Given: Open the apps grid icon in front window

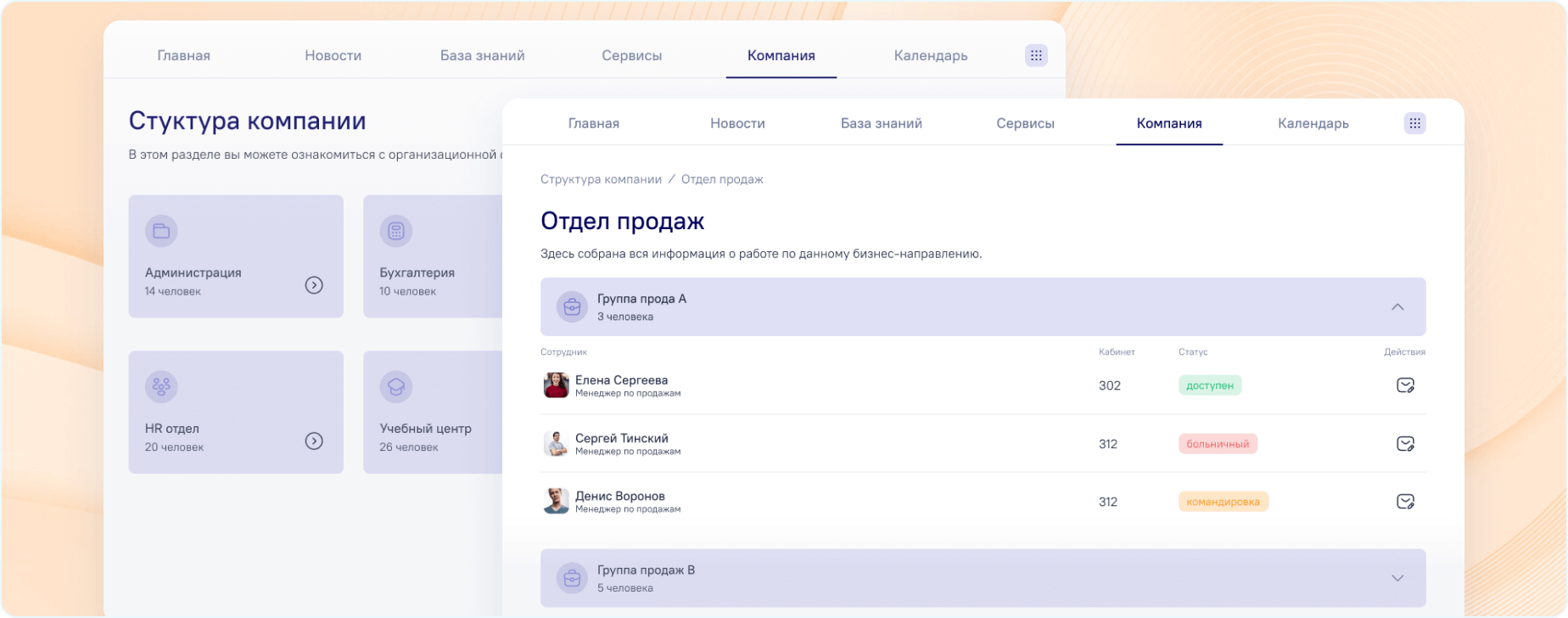Looking at the screenshot, I should coord(1414,123).
